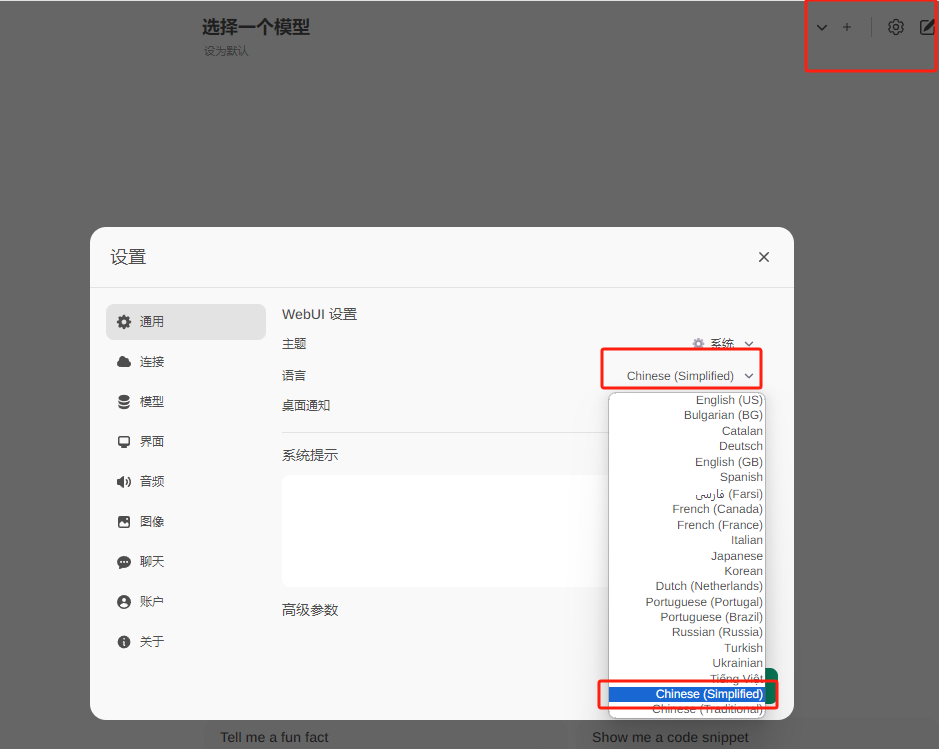Click the new chat pencil icon

926,27
